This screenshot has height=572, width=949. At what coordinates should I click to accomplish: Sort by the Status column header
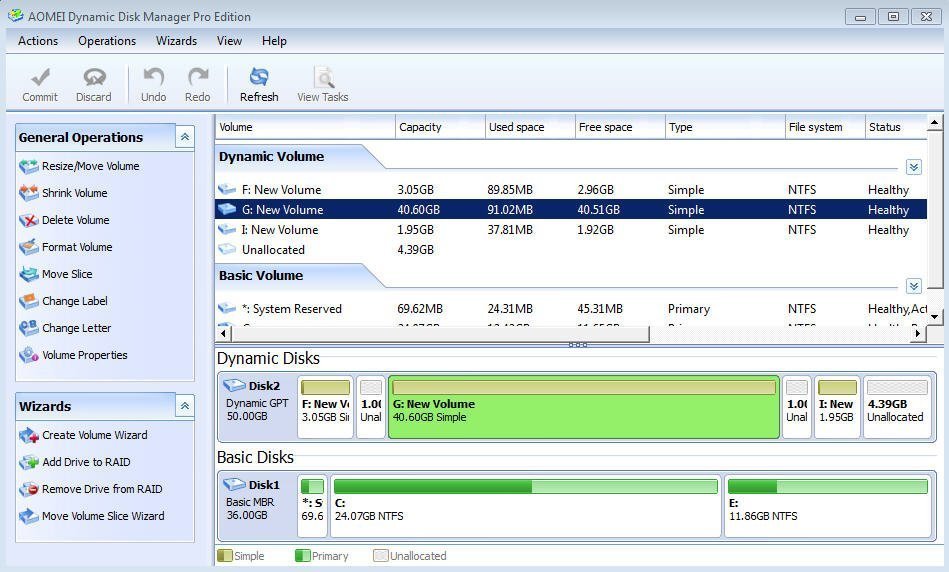896,127
